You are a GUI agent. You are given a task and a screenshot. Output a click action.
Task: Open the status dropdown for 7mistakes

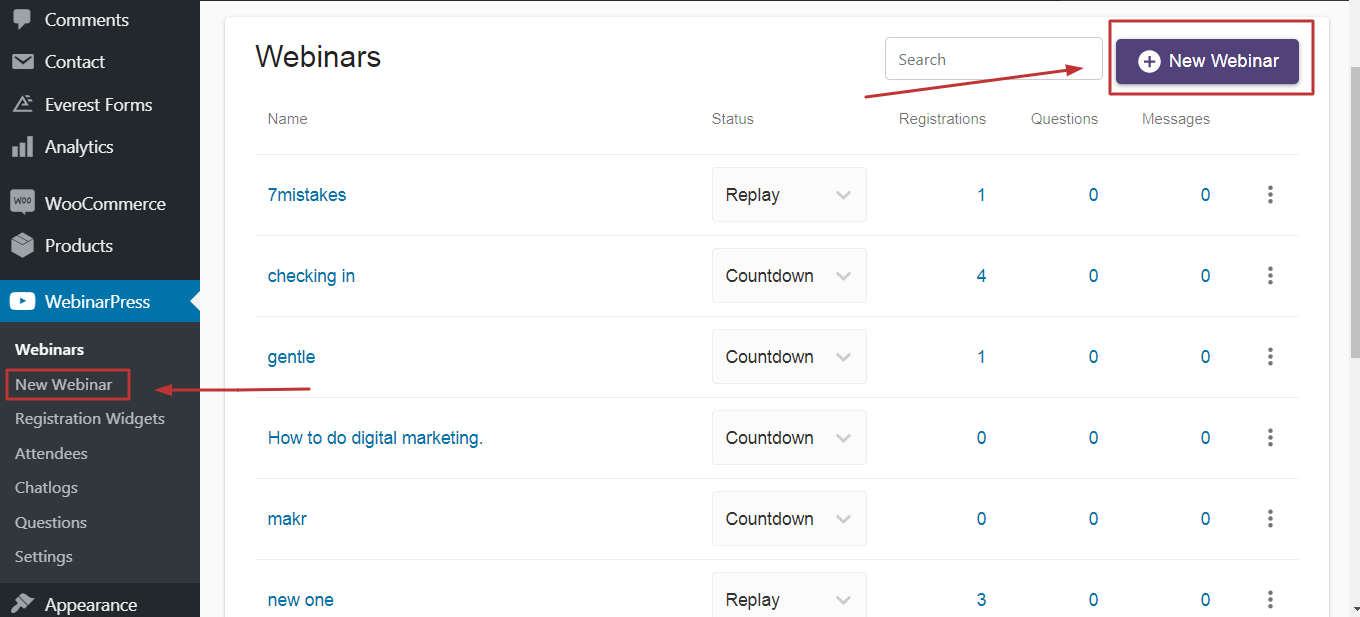tap(789, 194)
